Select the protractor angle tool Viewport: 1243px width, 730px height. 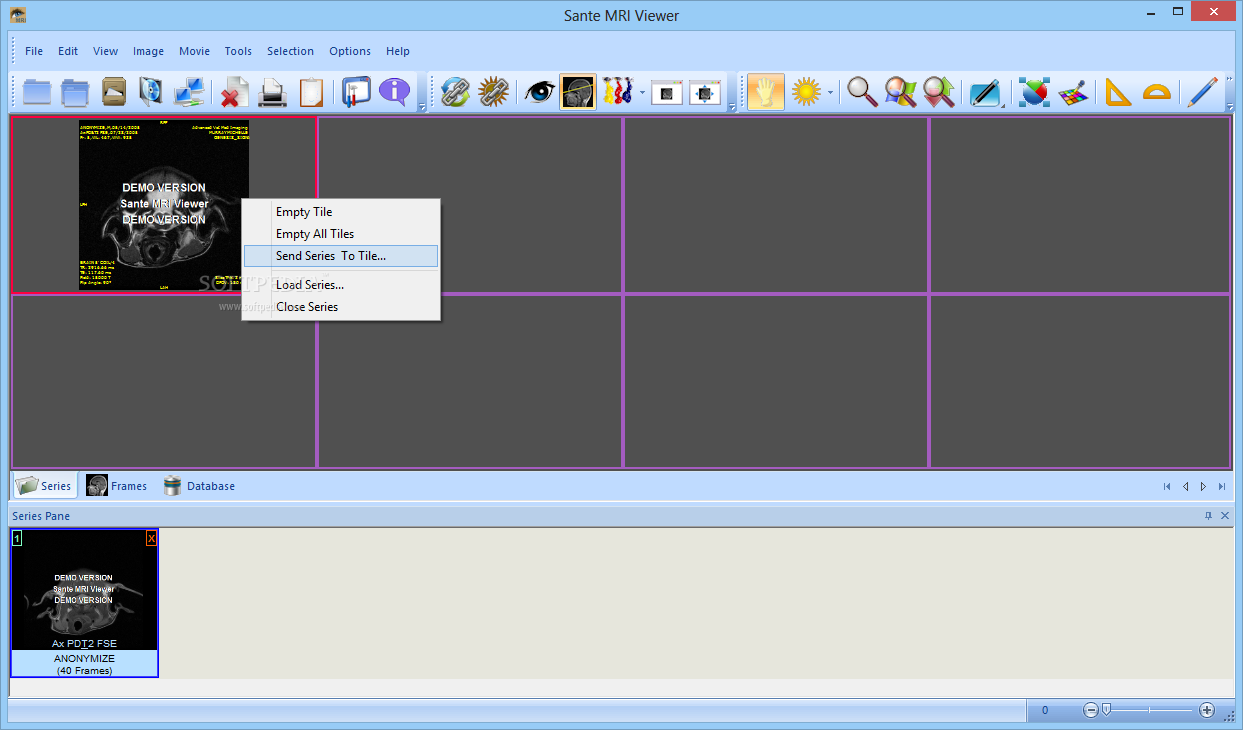tap(1156, 92)
